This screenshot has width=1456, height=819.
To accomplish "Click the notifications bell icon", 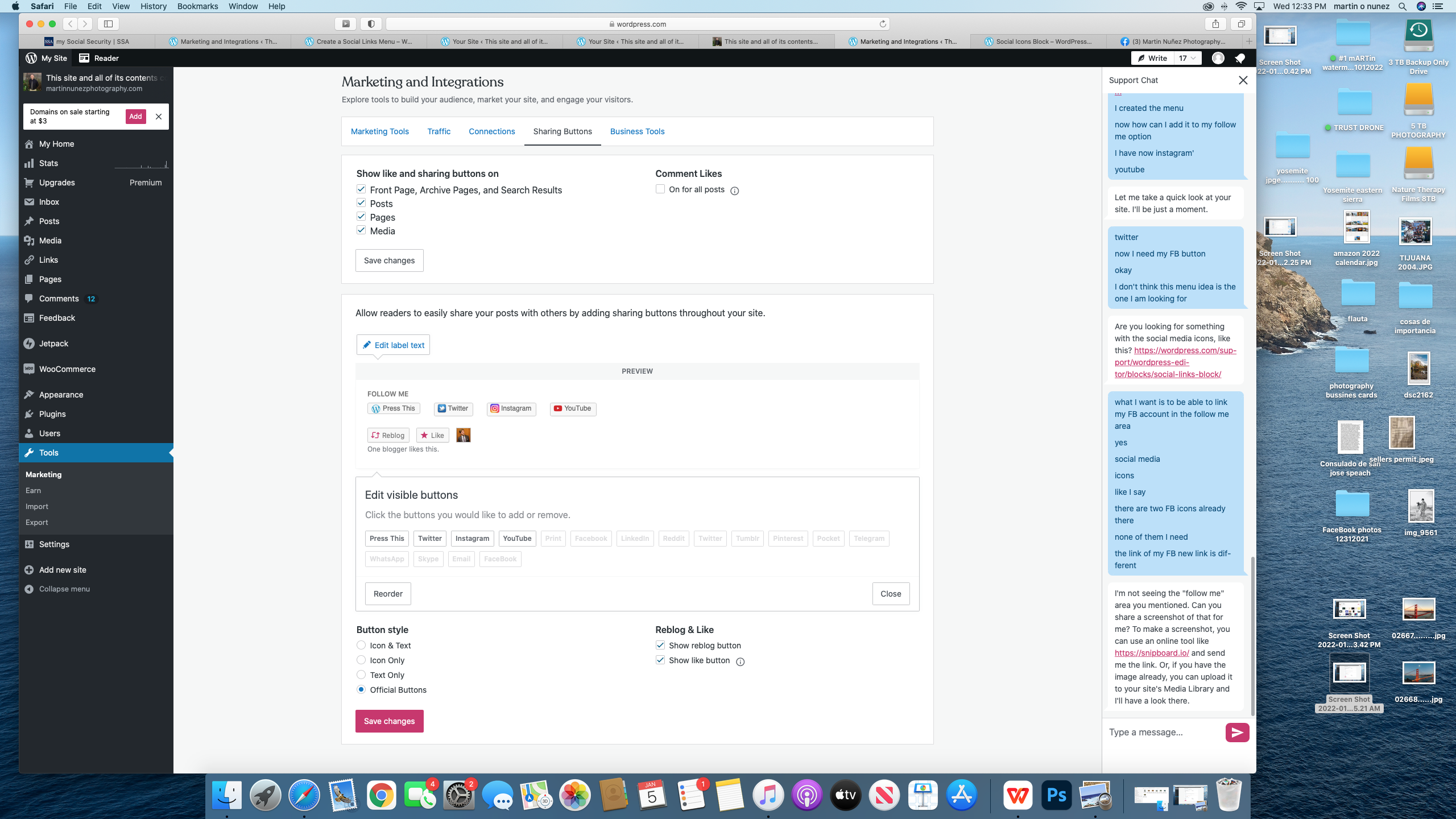I will (1240, 58).
